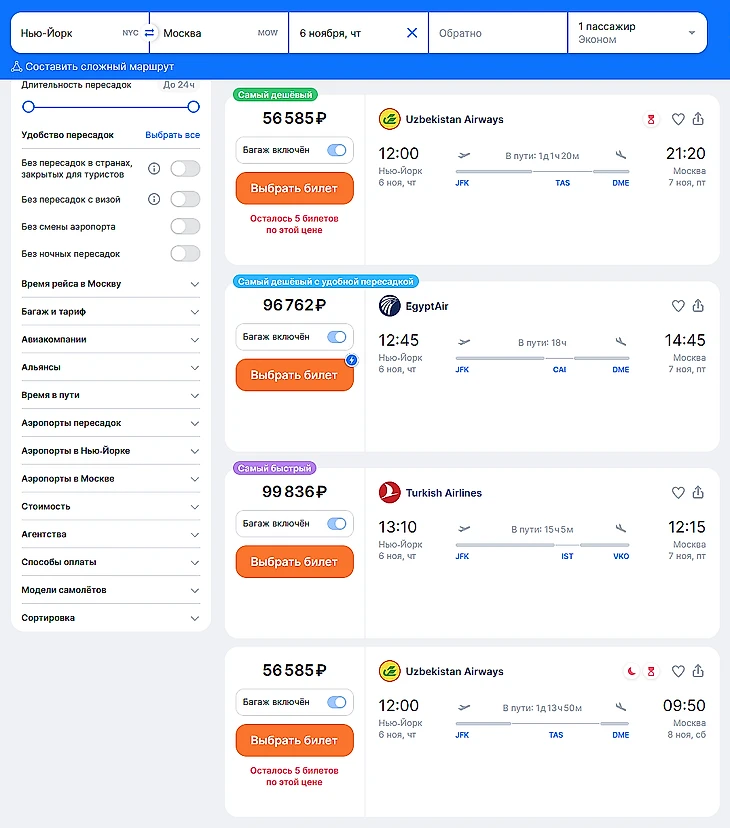The width and height of the screenshot is (730, 828).
Task: Choose the cheapest Uzbekistan Airways ticket
Action: (294, 188)
